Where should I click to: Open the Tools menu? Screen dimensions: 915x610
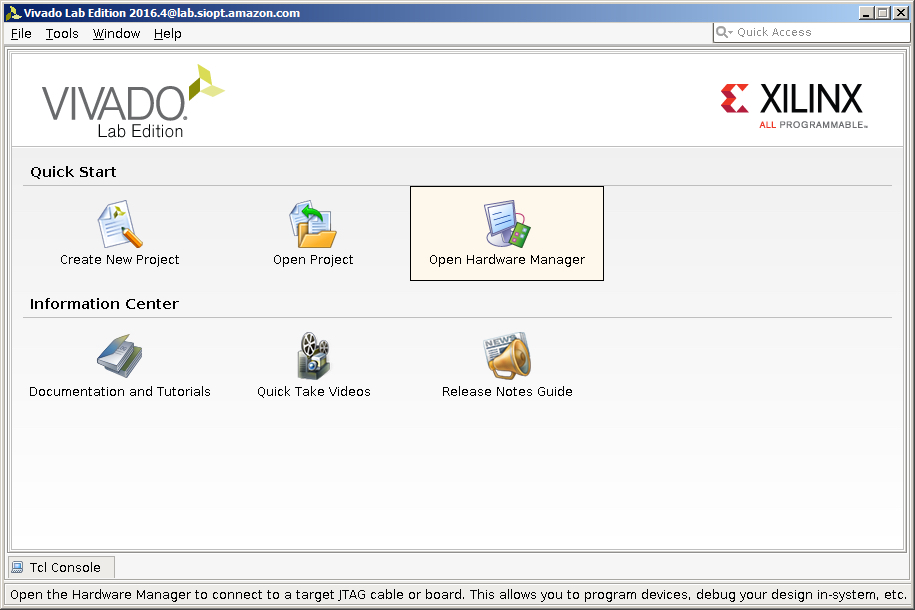pos(62,34)
